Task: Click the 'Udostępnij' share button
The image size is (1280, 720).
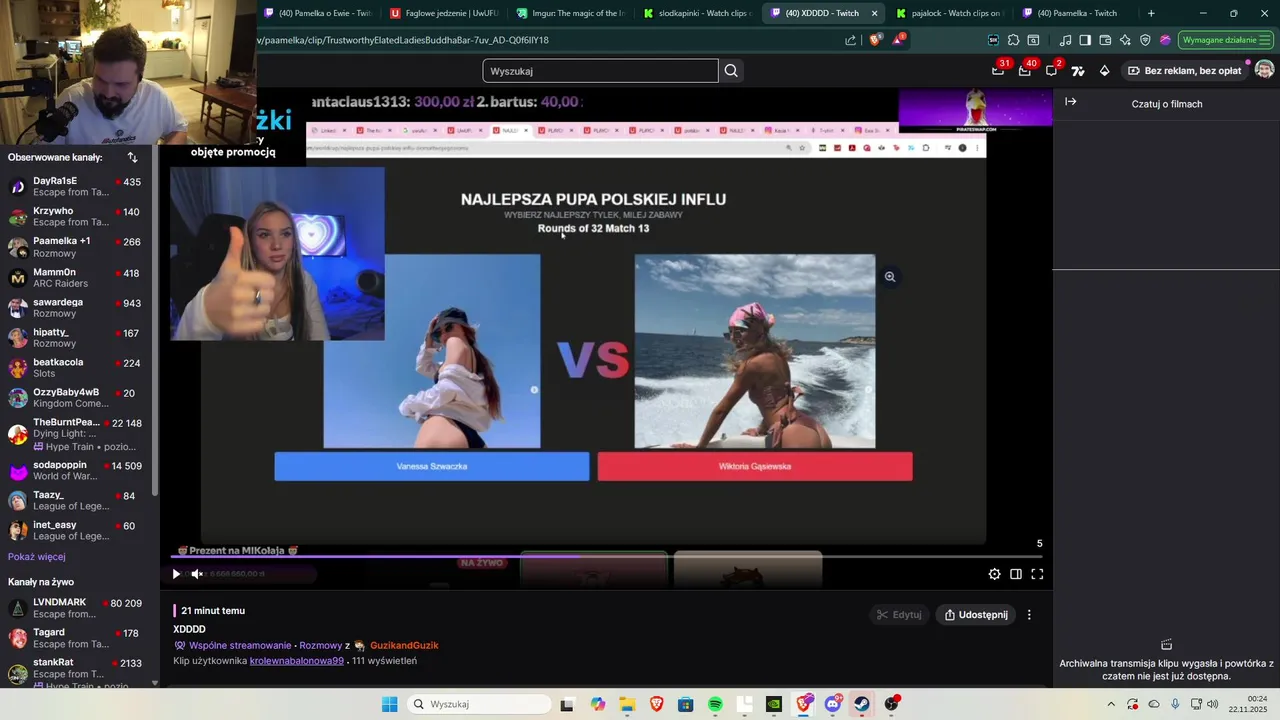Action: 976,615
